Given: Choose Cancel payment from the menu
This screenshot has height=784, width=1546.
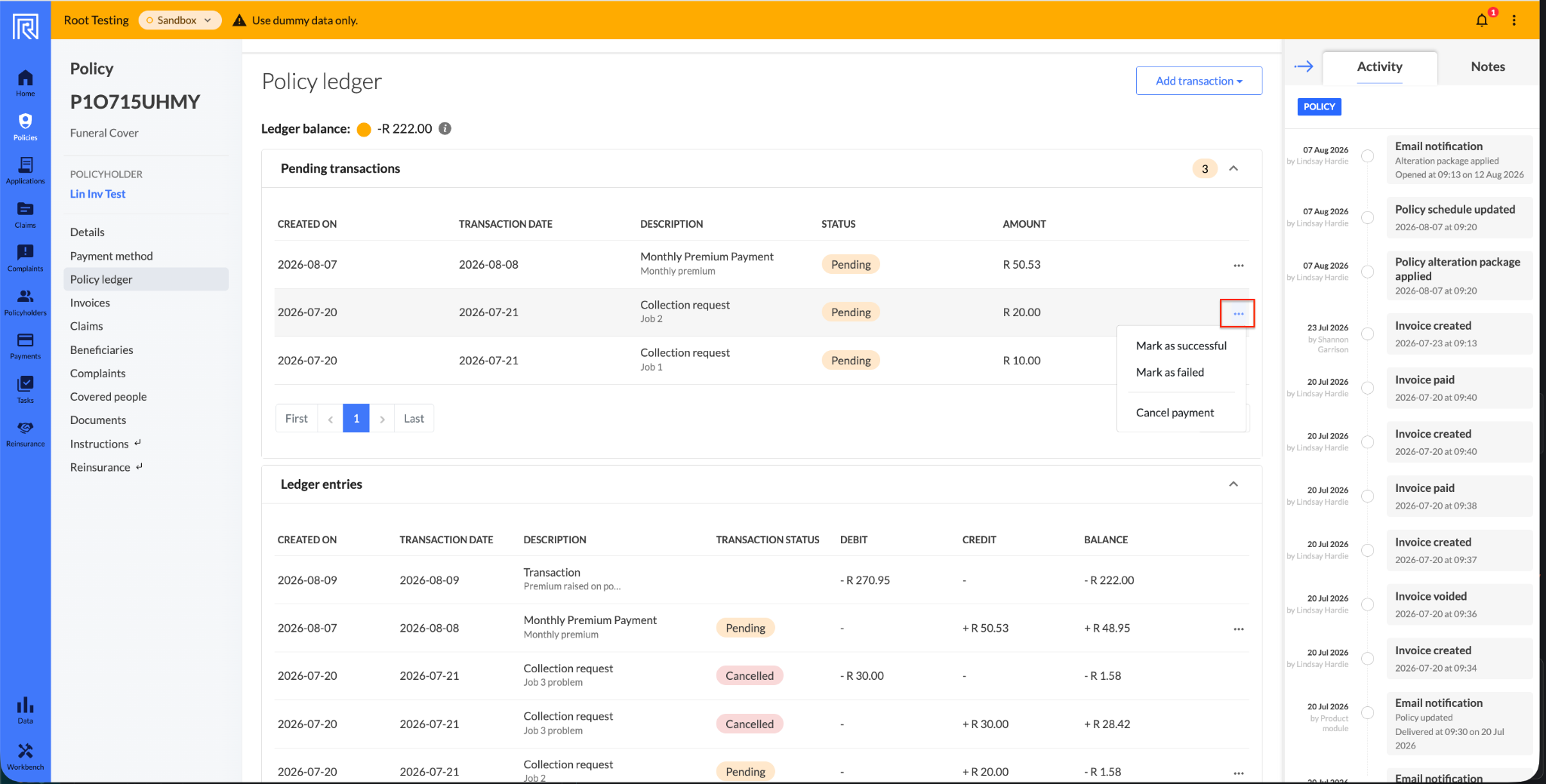Looking at the screenshot, I should click(1175, 412).
